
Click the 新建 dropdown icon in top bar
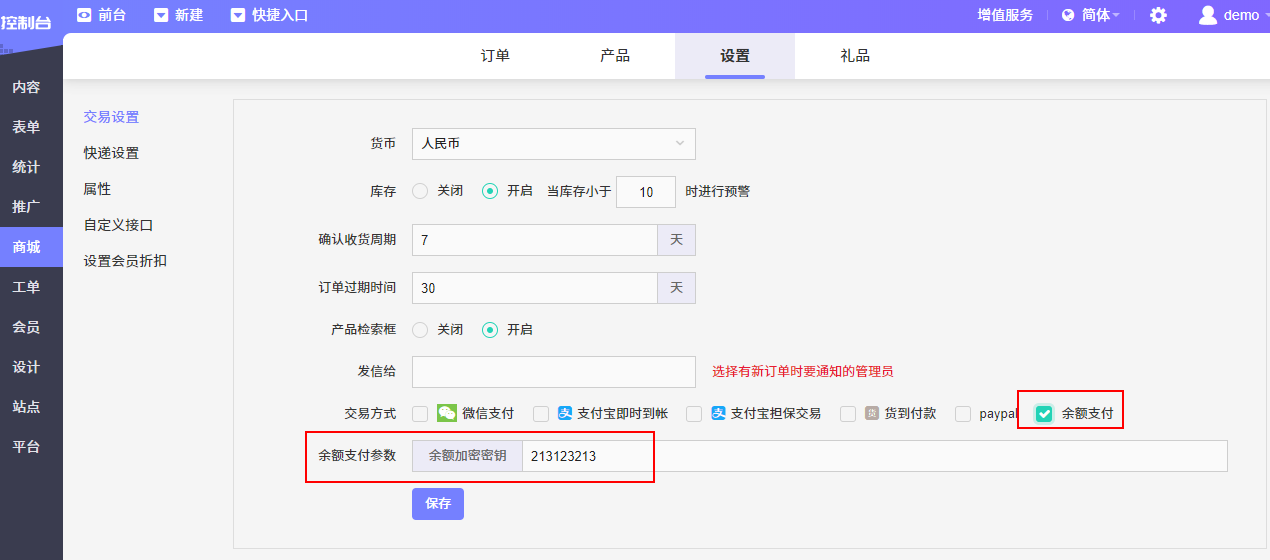[161, 15]
